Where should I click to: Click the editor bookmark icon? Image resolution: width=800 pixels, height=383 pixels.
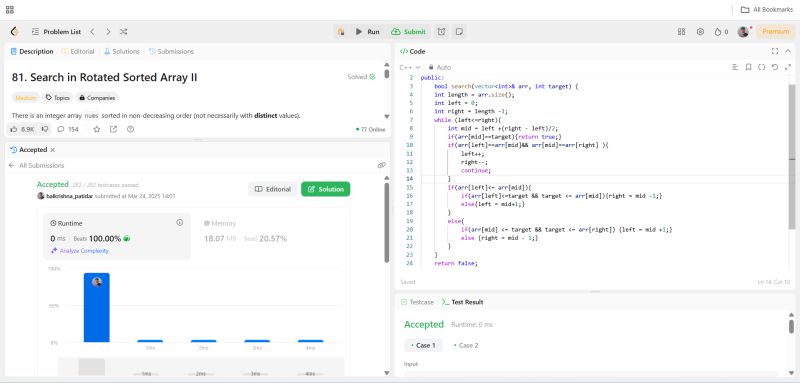[x=748, y=67]
